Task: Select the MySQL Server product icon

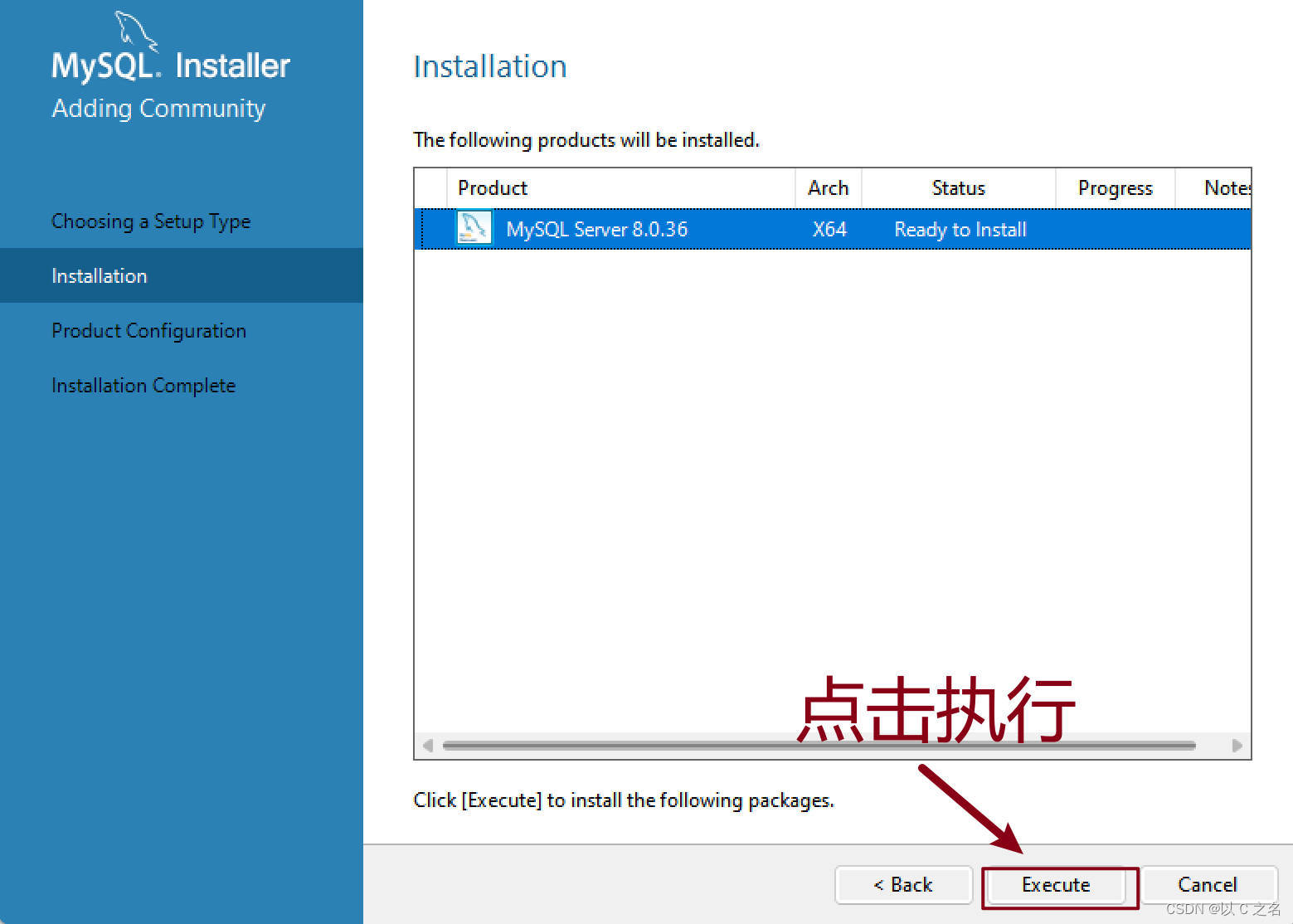Action: [x=474, y=228]
